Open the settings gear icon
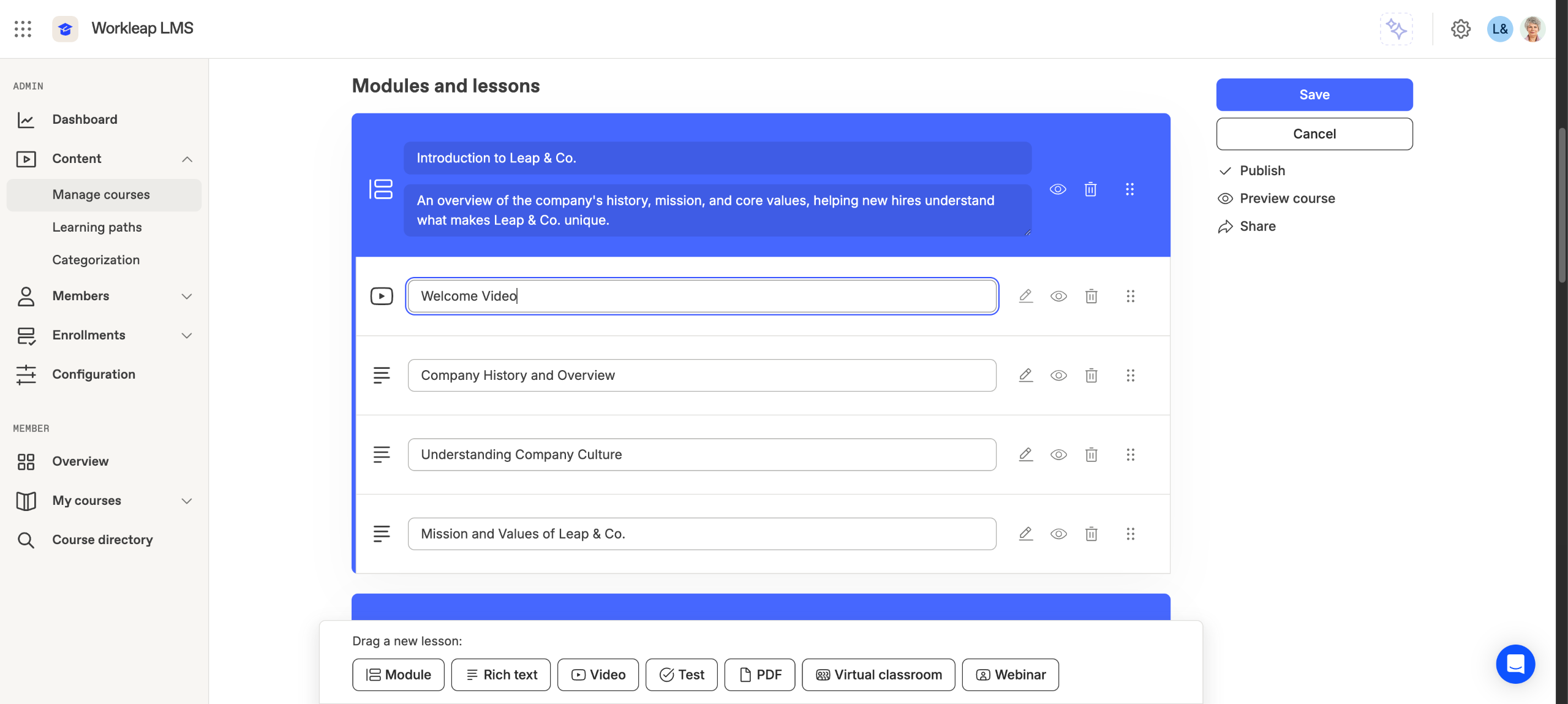1568x704 pixels. pos(1460,29)
